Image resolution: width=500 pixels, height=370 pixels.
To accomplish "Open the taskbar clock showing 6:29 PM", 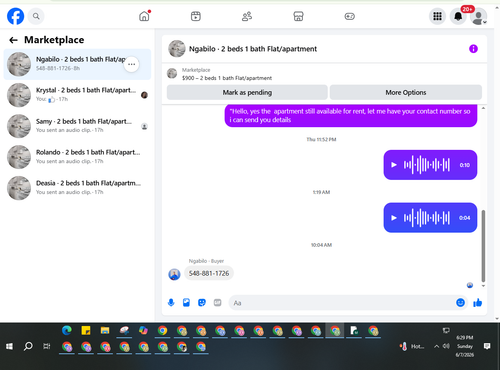I will (x=465, y=346).
